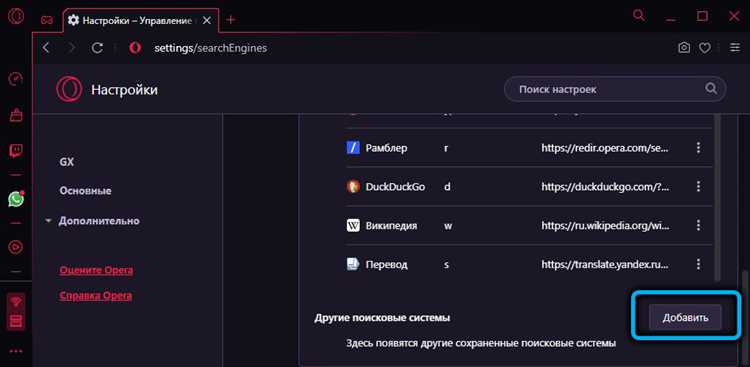This screenshot has height=367, width=750.
Task: Select the Рамблер name text
Action: click(x=386, y=148)
